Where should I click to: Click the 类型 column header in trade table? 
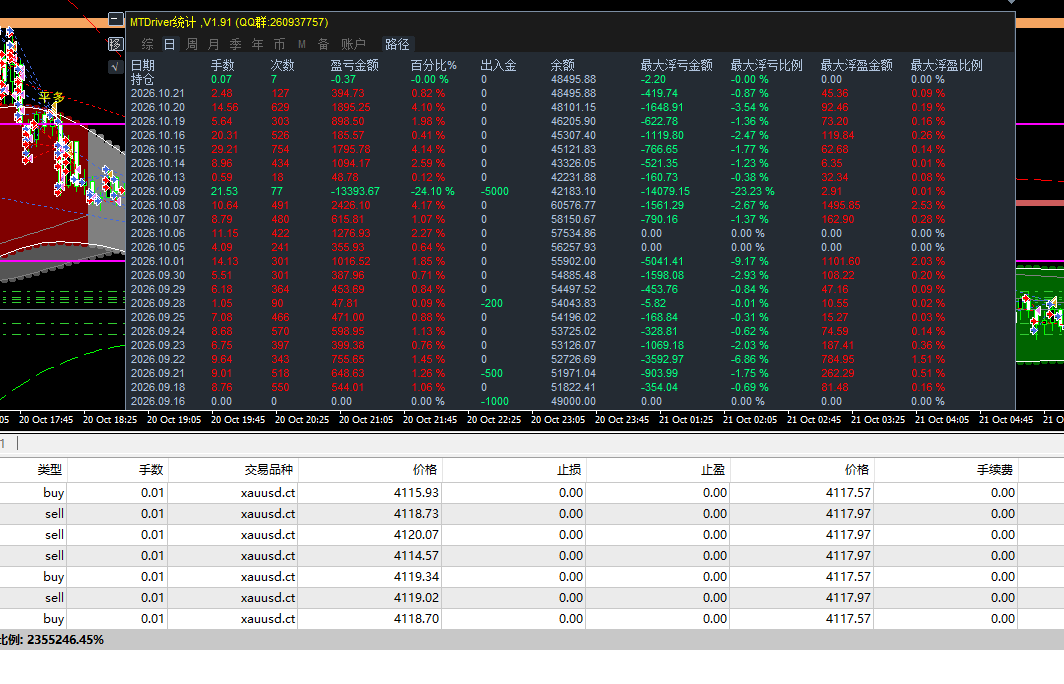pyautogui.click(x=50, y=470)
